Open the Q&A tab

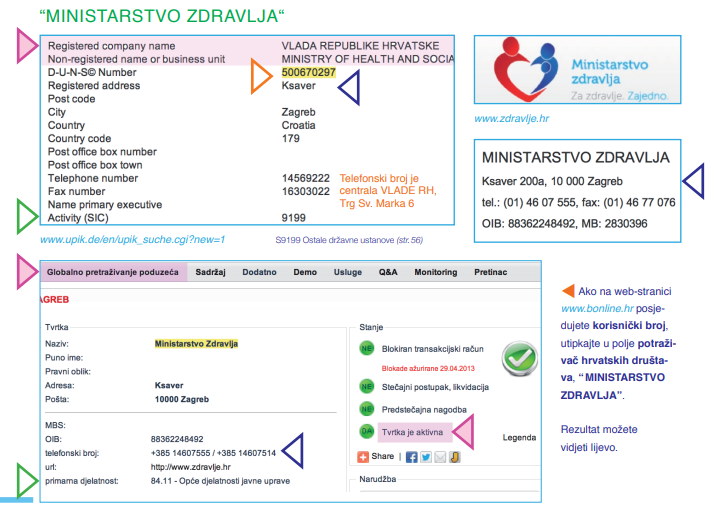[x=388, y=272]
